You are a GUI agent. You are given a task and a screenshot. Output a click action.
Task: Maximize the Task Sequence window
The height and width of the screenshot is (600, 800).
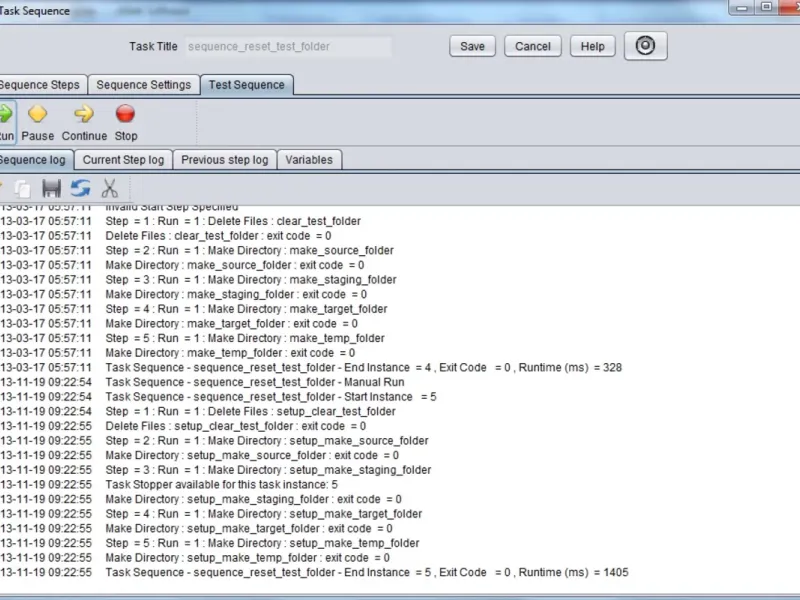tap(766, 7)
